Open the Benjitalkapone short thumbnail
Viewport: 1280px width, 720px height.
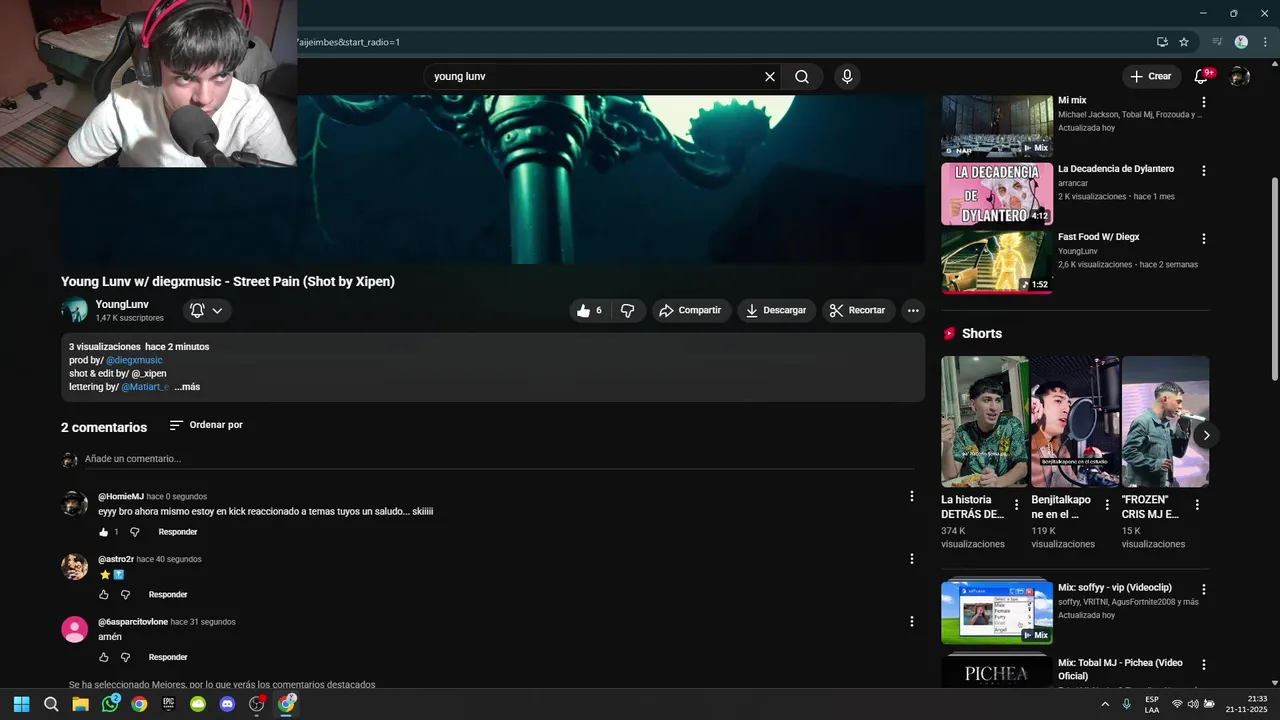(1075, 422)
